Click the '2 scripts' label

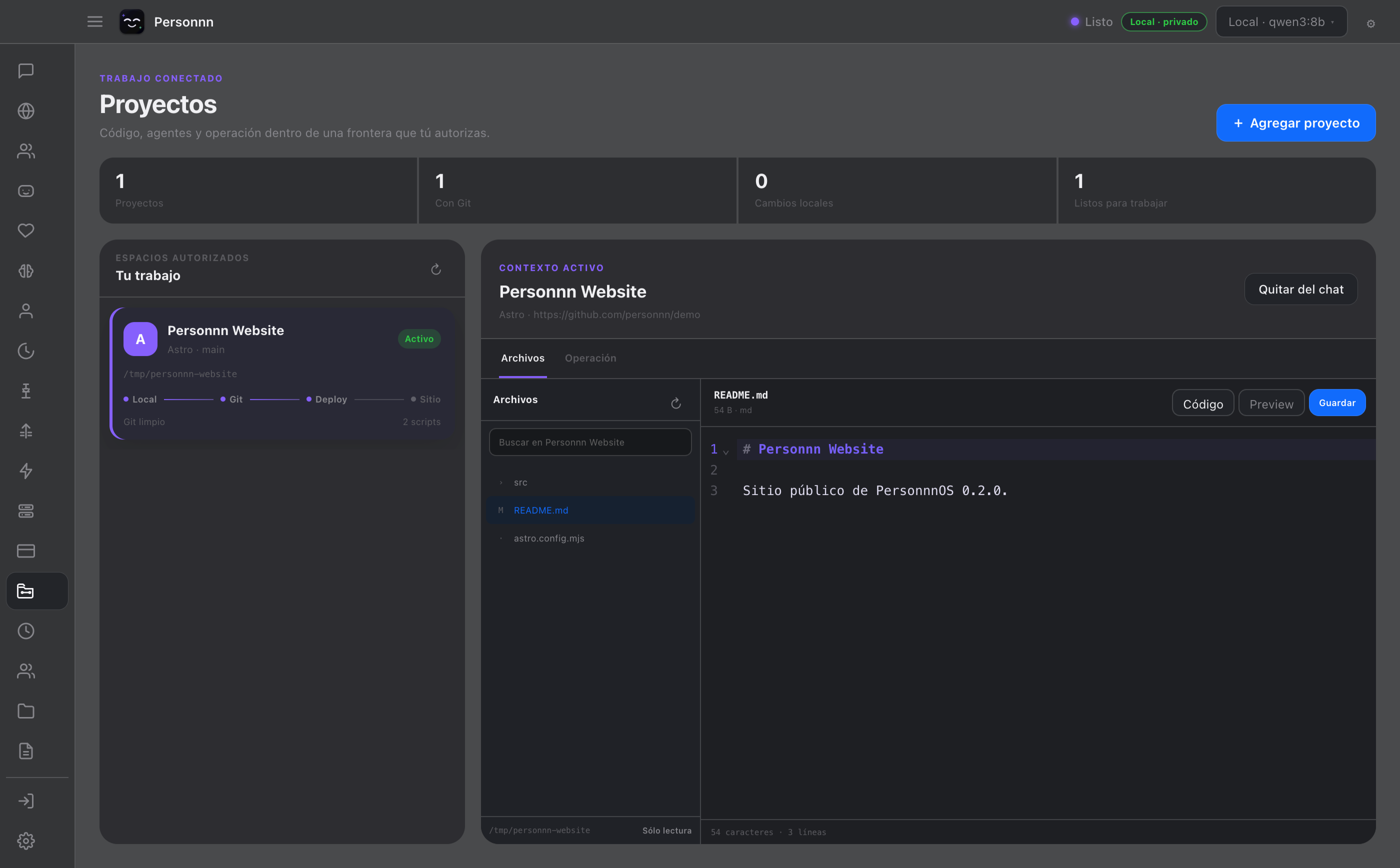[x=421, y=422]
